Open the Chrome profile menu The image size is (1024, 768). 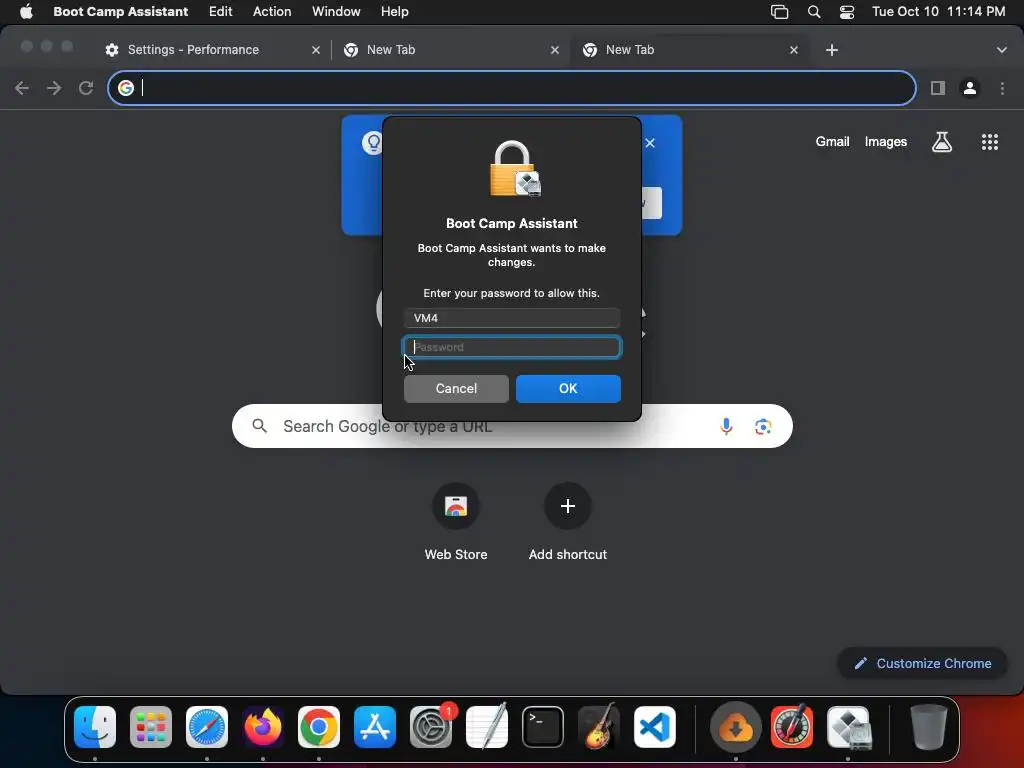(970, 88)
